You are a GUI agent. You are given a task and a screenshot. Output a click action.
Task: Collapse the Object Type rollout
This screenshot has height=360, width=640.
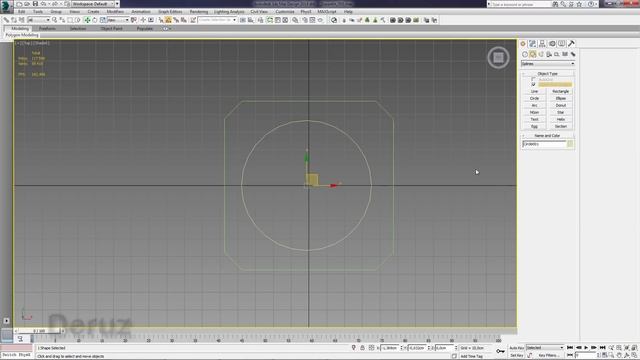547,73
